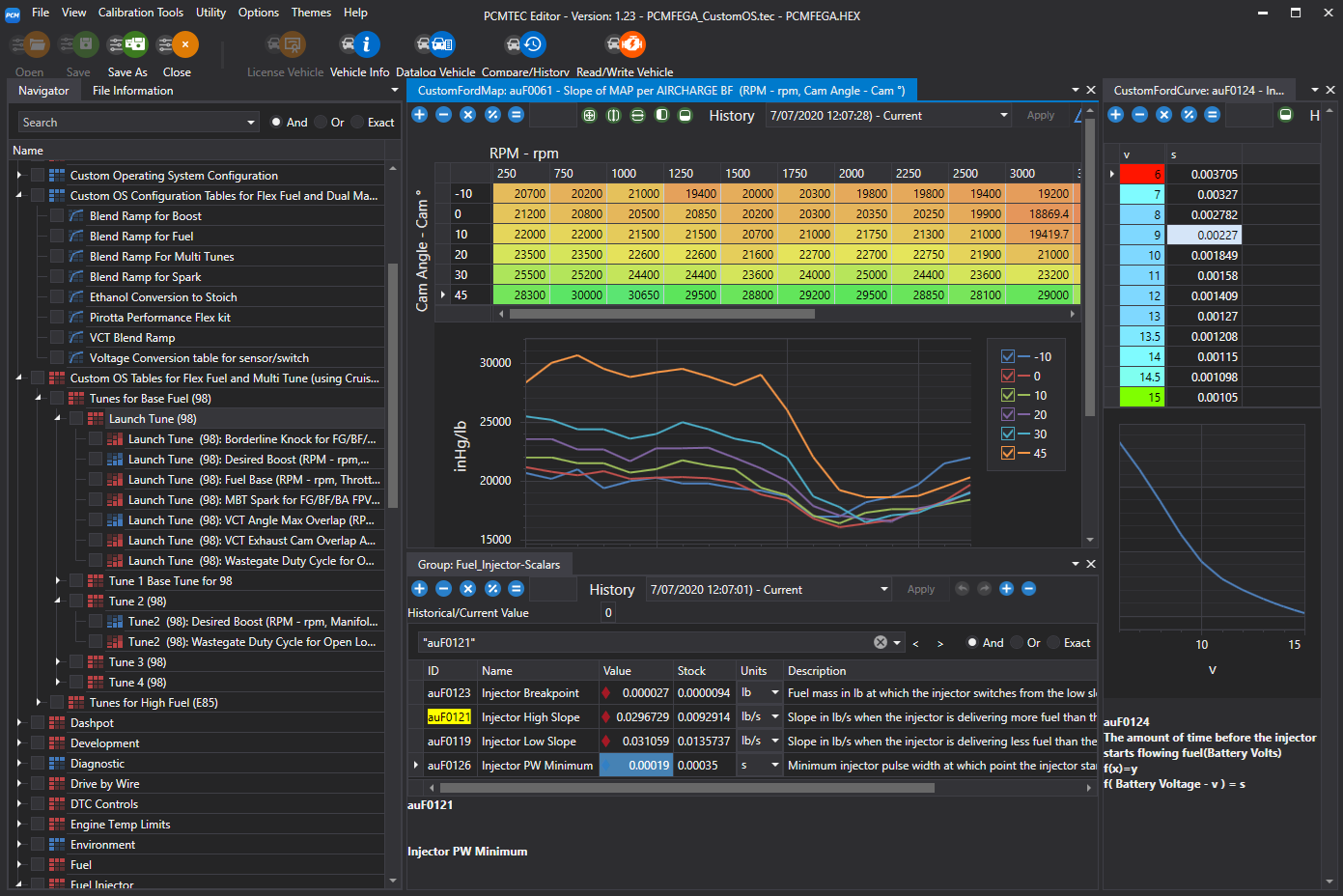Click blue plus icon right of scalars Apply
1343x896 pixels.
pos(1006,589)
